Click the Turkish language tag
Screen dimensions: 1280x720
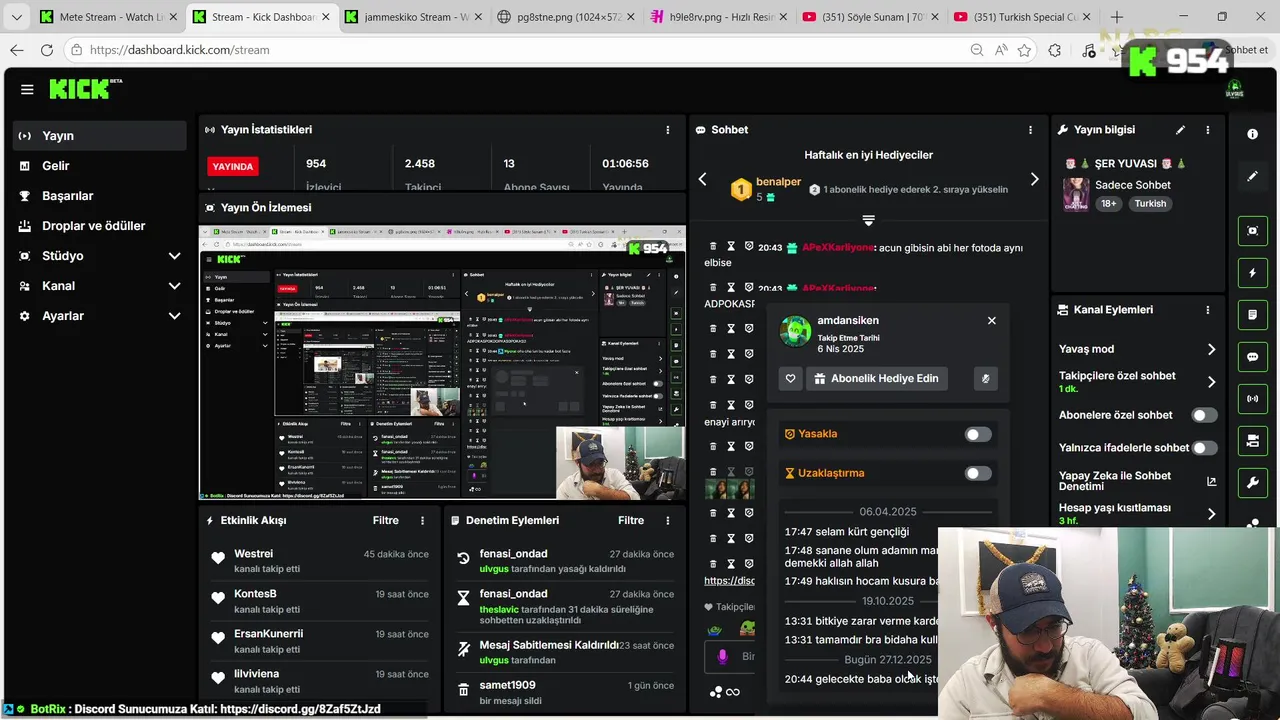coord(1150,204)
